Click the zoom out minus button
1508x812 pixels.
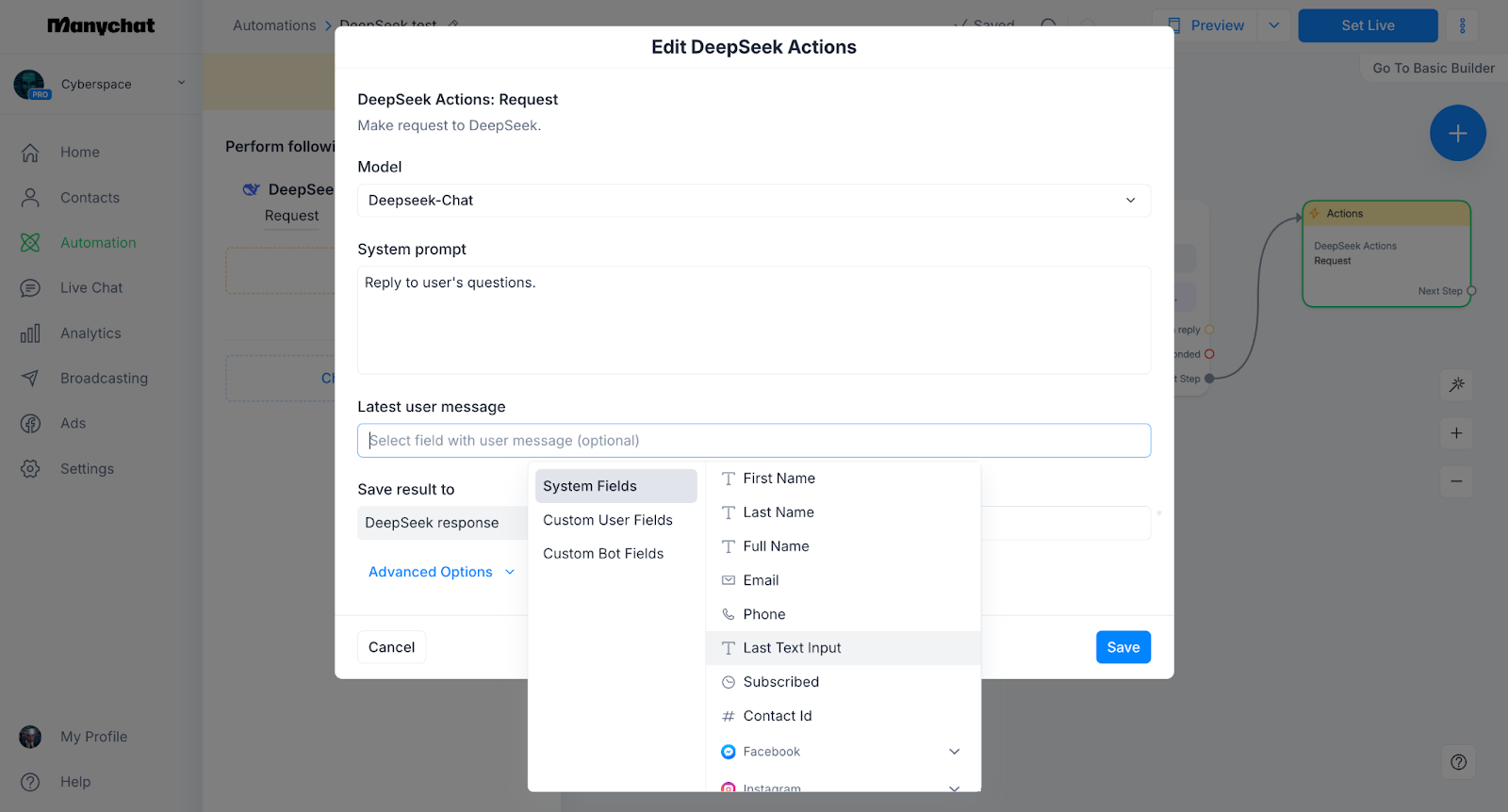[x=1456, y=481]
